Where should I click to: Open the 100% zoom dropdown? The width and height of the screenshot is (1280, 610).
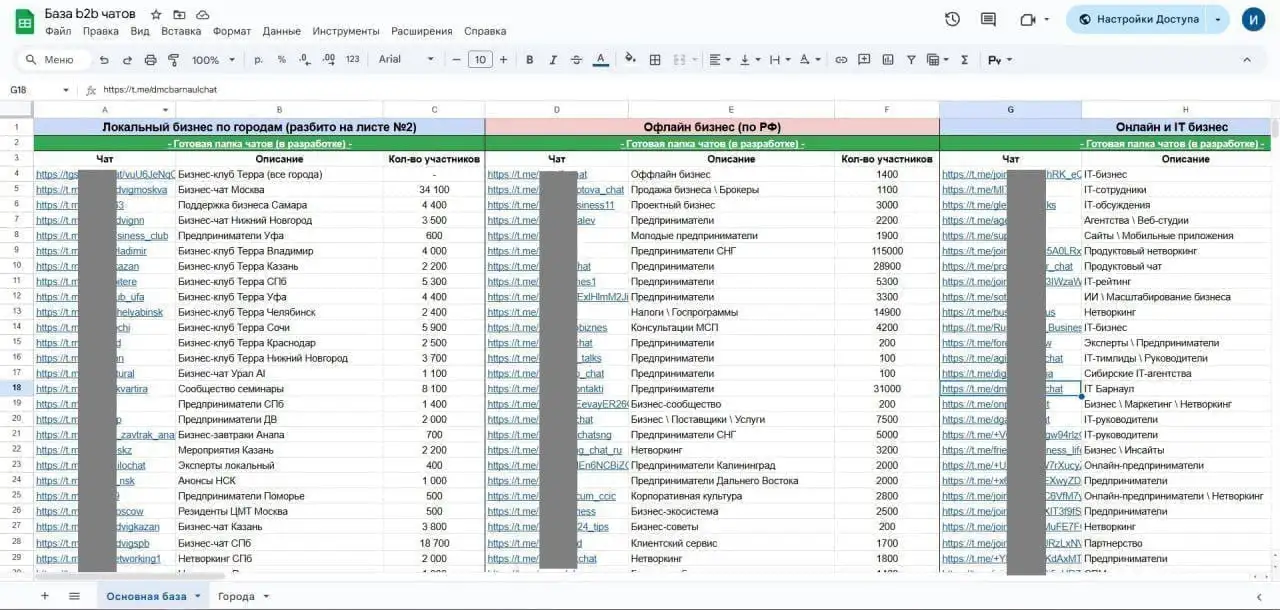212,60
